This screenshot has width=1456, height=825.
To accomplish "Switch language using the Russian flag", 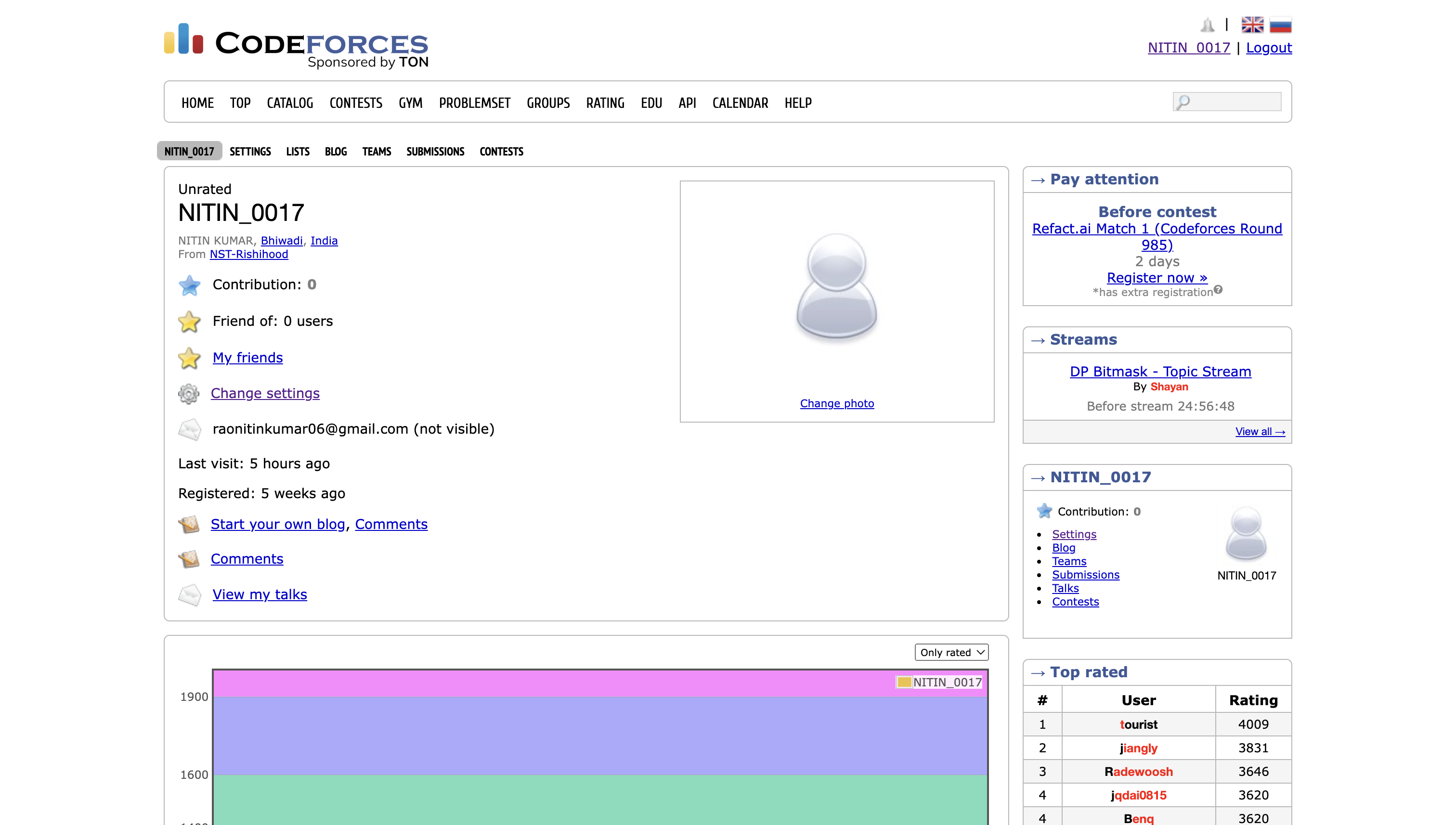I will click(x=1280, y=25).
